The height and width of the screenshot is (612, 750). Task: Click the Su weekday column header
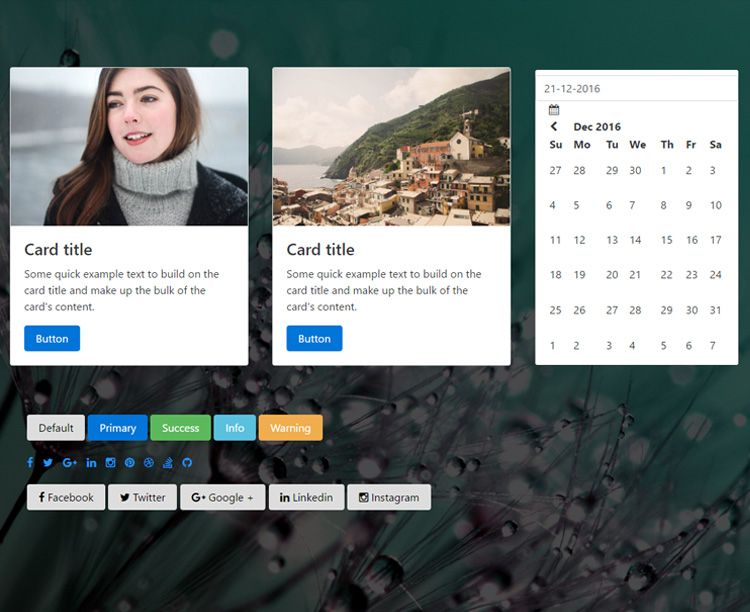tap(556, 145)
